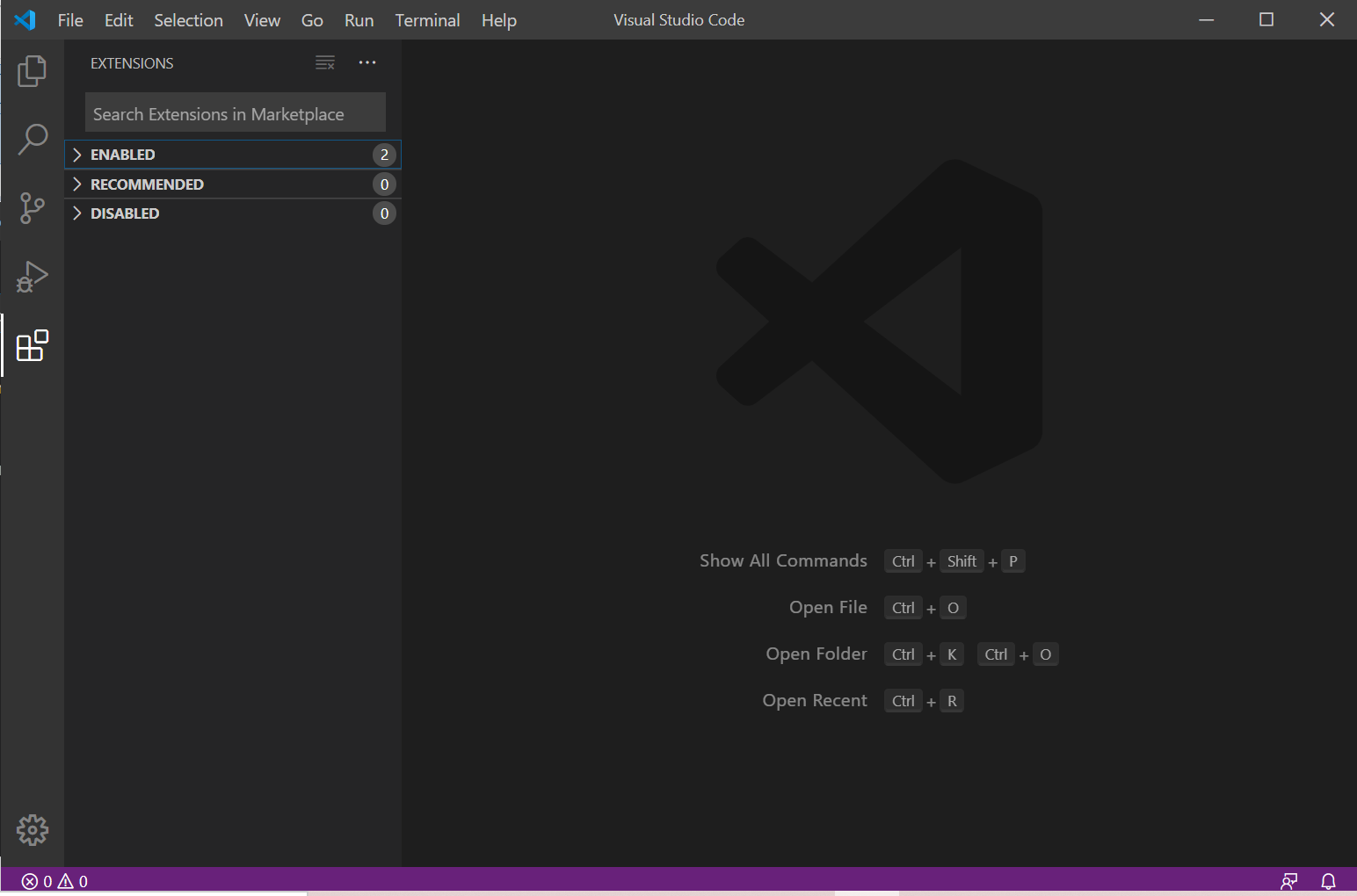Click the RECOMMENDED count badge showing 0
This screenshot has height=896, width=1357.
point(384,184)
